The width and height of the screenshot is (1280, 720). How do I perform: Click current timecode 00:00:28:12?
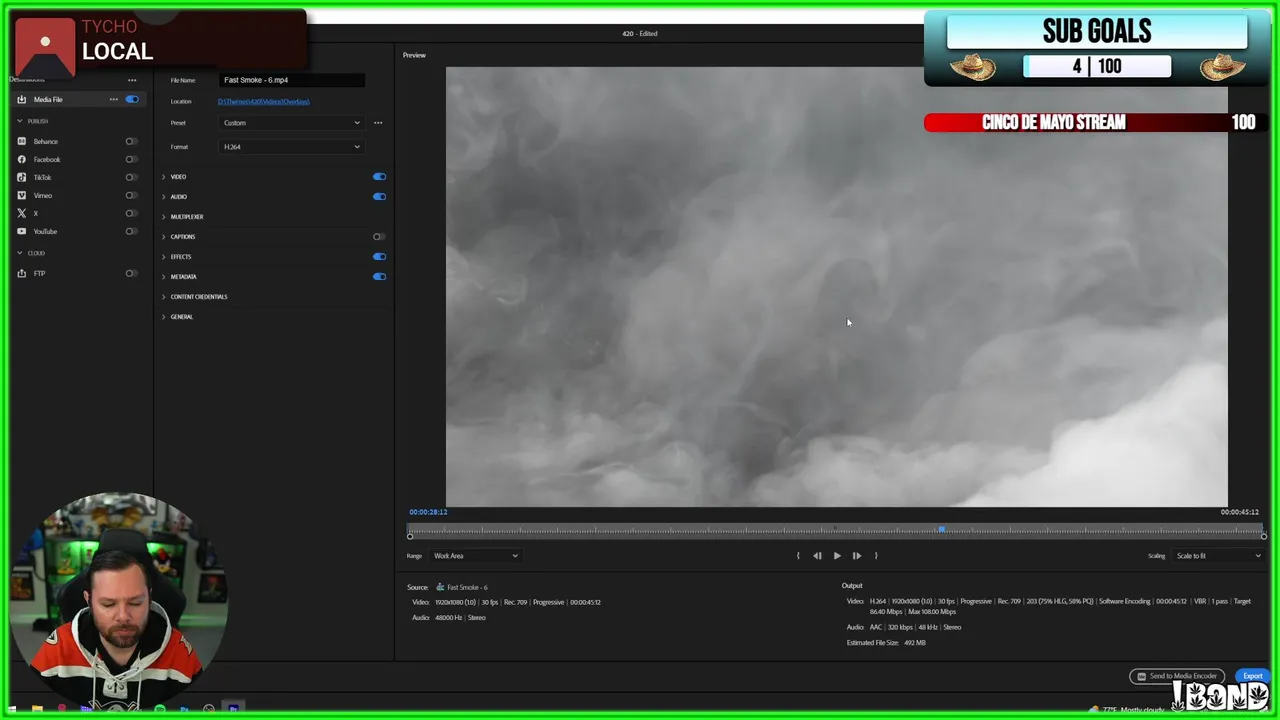pyautogui.click(x=428, y=512)
